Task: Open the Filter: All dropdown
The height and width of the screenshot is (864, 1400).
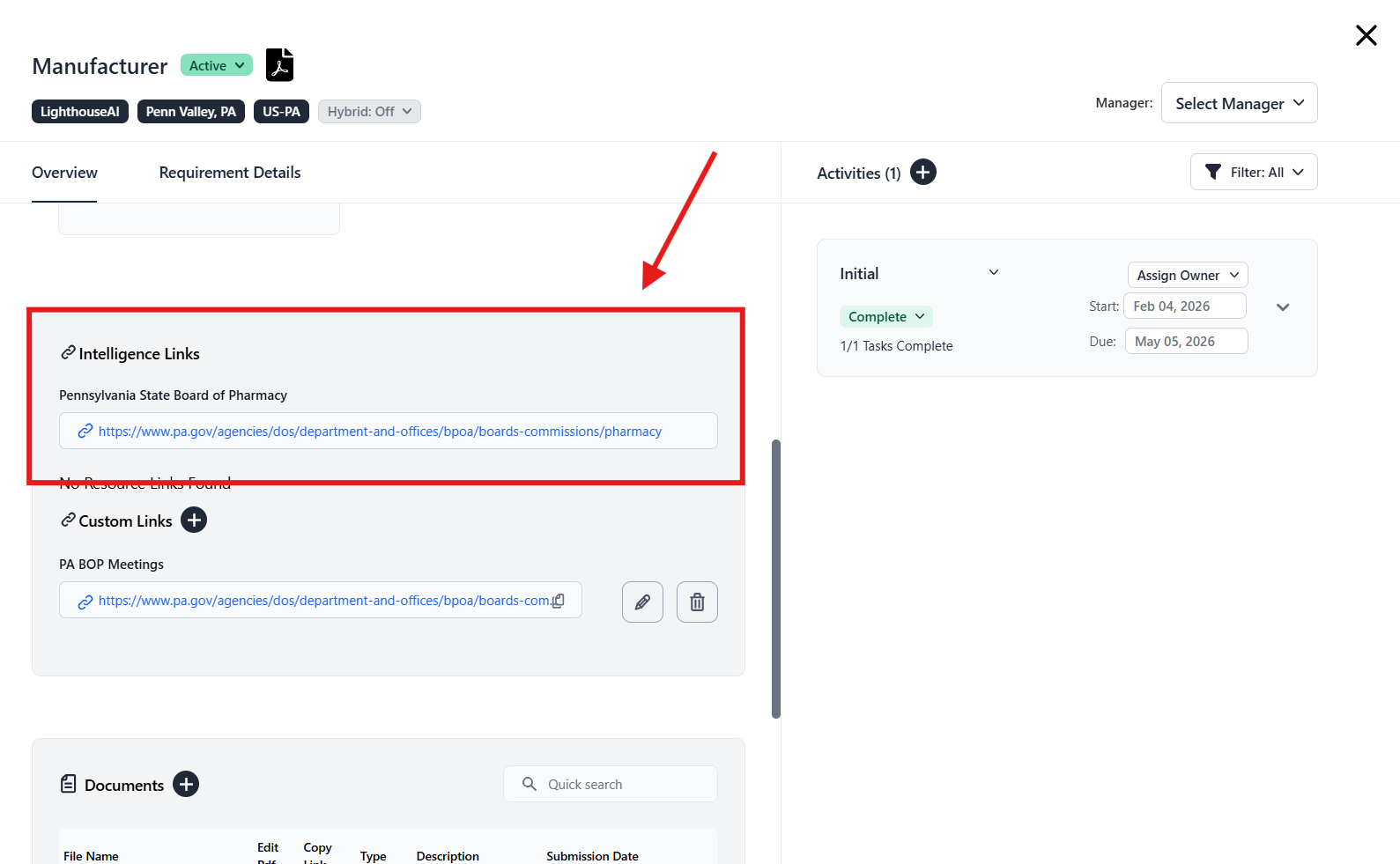Action: point(1253,172)
